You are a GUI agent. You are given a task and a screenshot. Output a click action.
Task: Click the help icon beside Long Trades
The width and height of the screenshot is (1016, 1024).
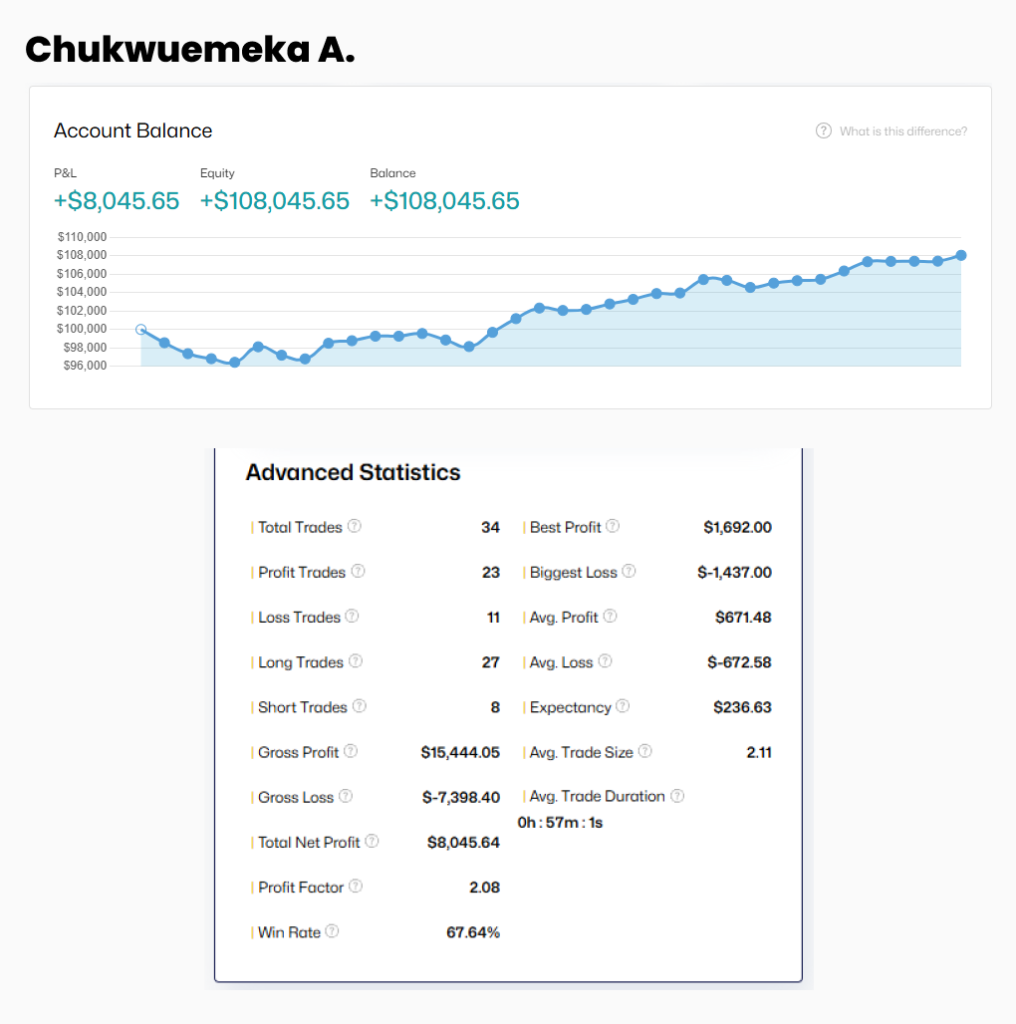pos(355,662)
